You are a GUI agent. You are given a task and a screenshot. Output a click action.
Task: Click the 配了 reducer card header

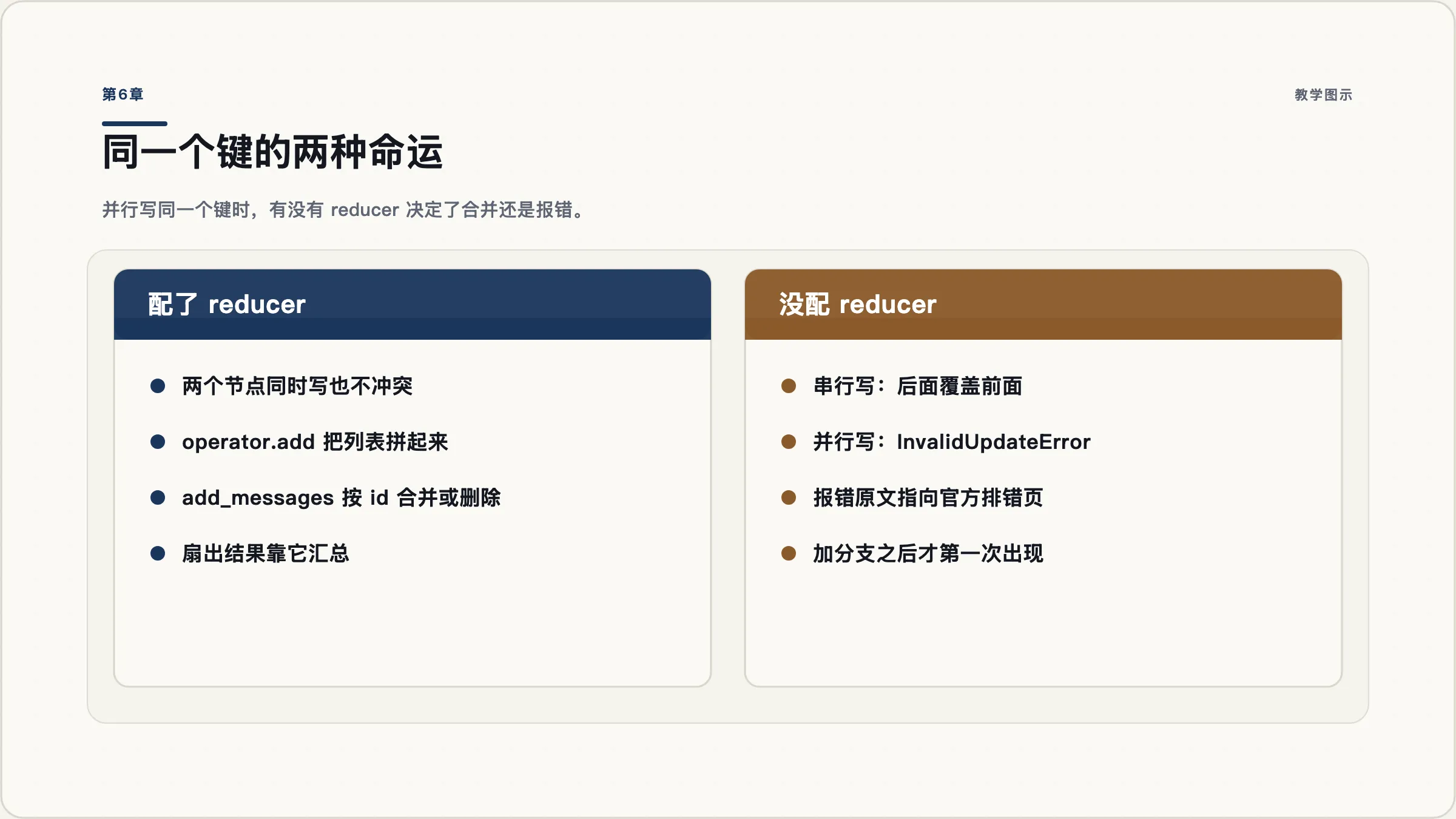[413, 305]
